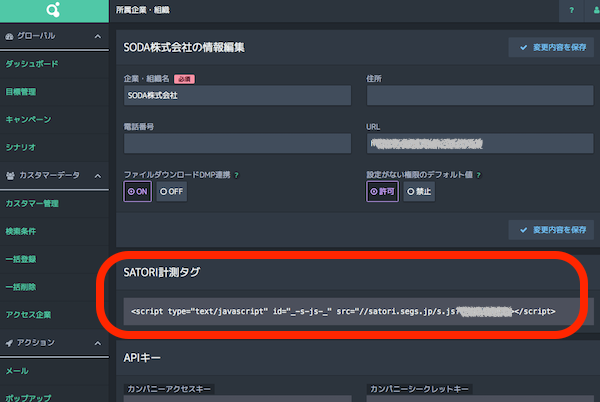
Task: Open シナリオ in sidebar
Action: pos(21,147)
